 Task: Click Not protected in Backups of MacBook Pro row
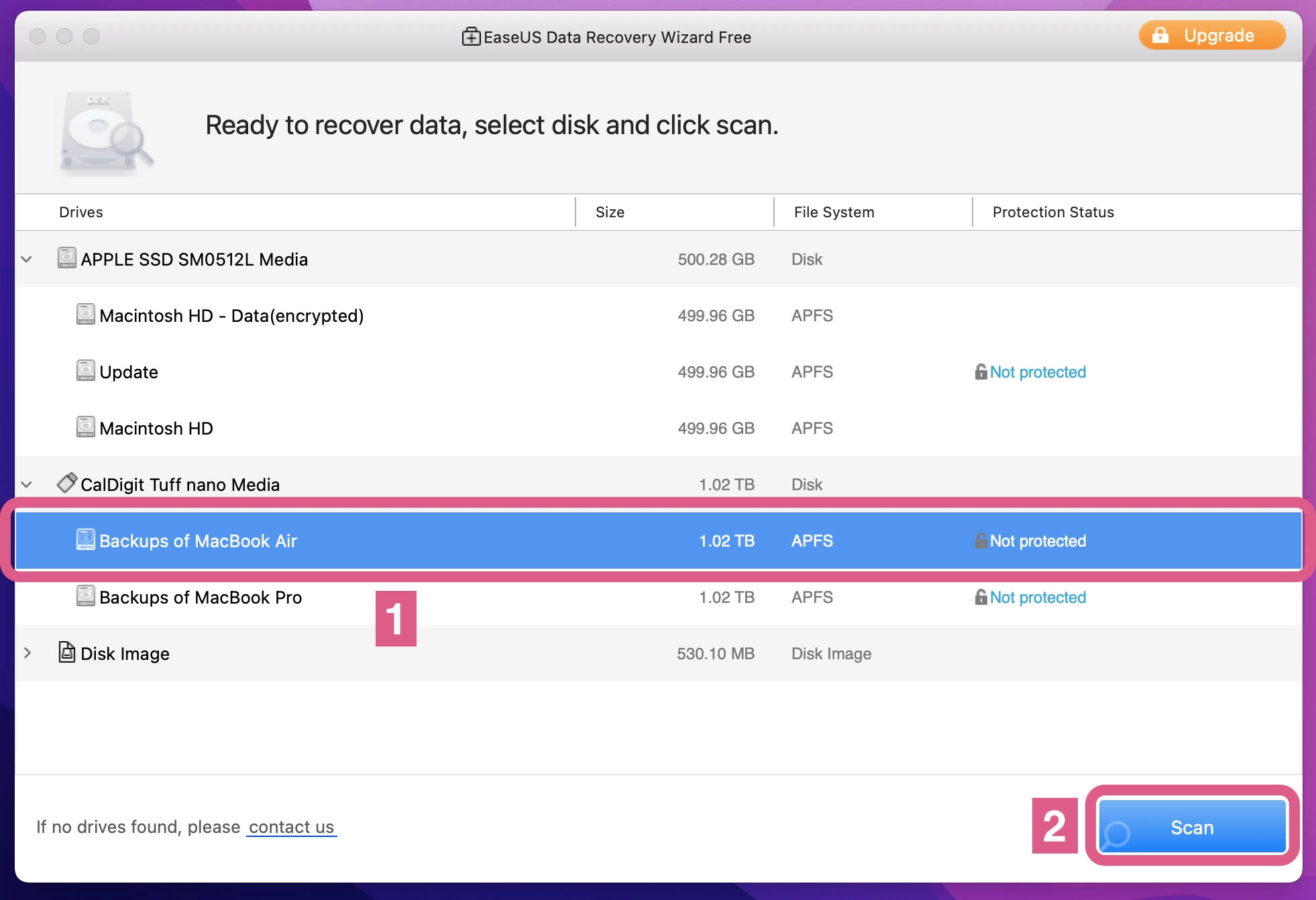click(x=1038, y=598)
